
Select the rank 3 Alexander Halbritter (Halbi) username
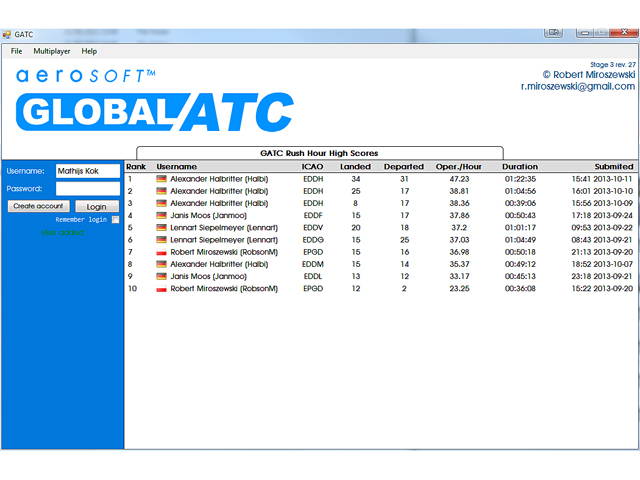219,203
